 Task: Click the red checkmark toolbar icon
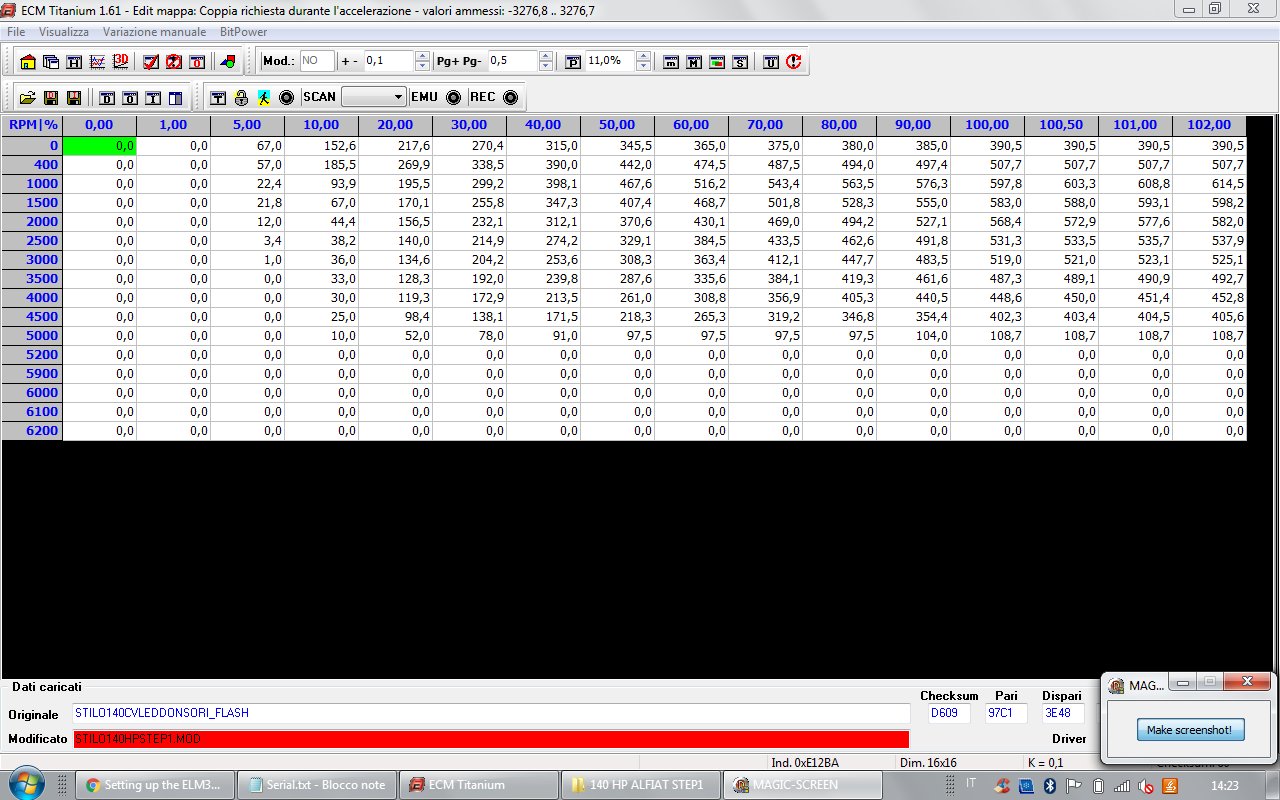coord(151,62)
